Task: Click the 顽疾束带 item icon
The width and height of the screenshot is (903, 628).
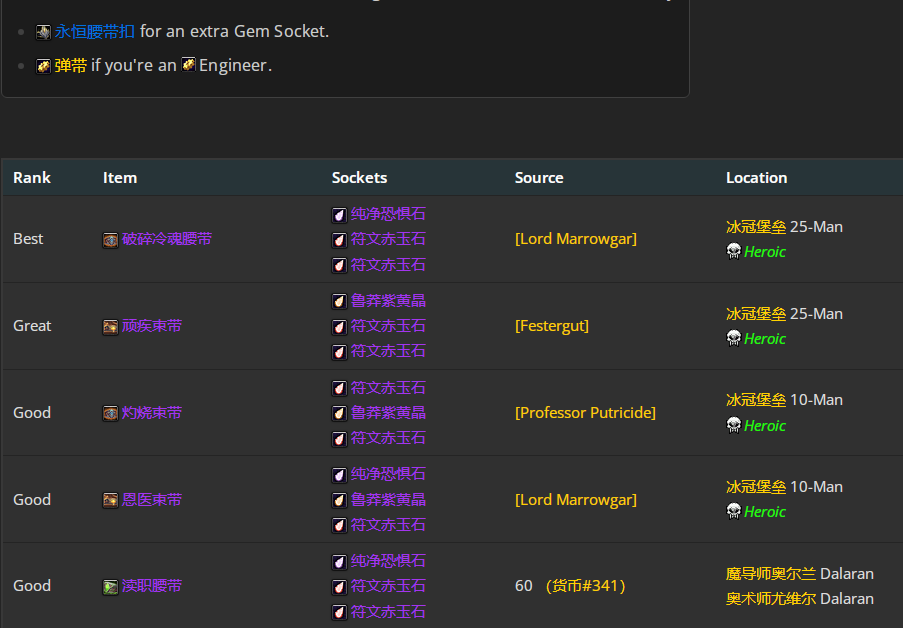Action: click(110, 327)
